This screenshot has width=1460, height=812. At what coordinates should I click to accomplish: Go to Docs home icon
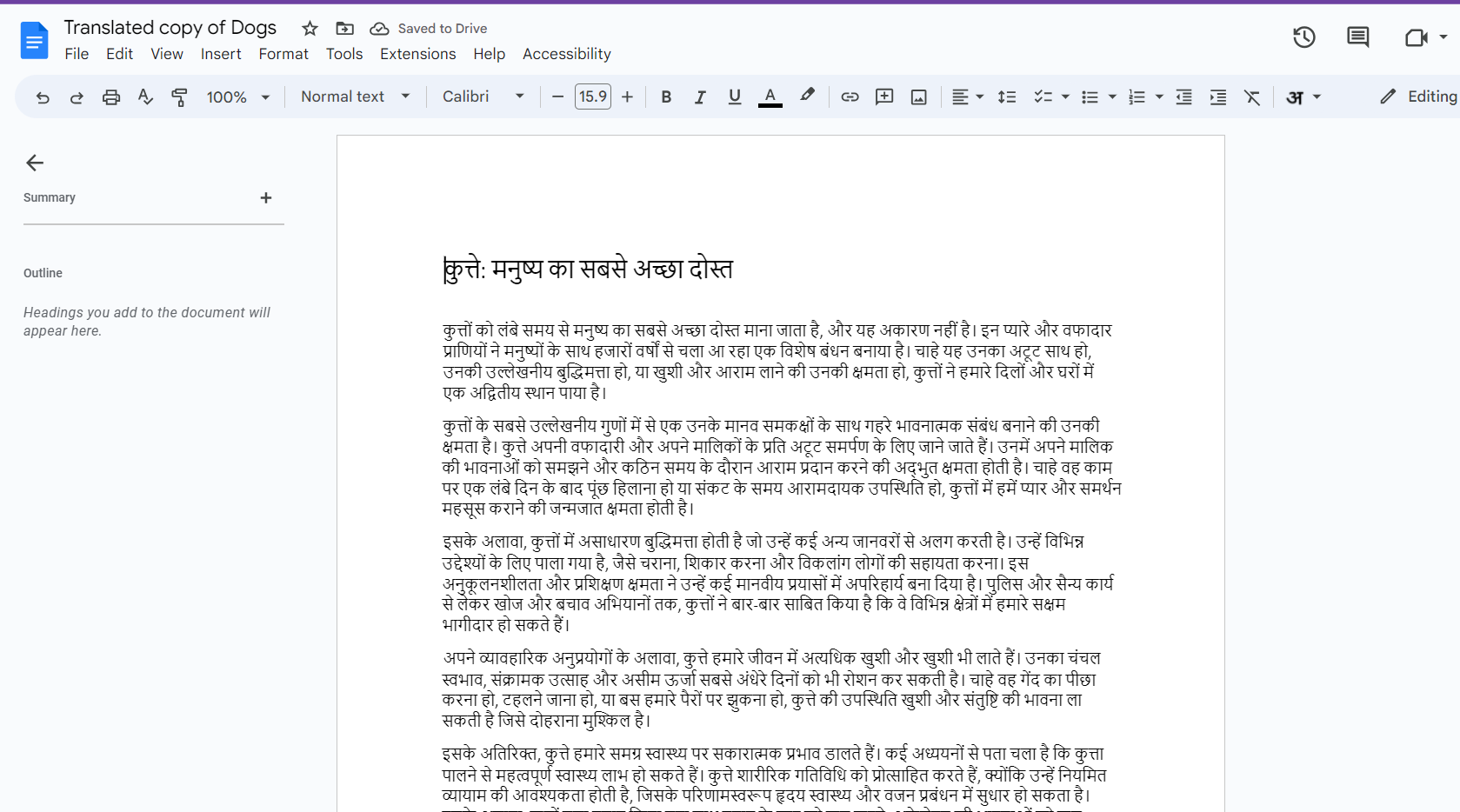click(x=34, y=40)
